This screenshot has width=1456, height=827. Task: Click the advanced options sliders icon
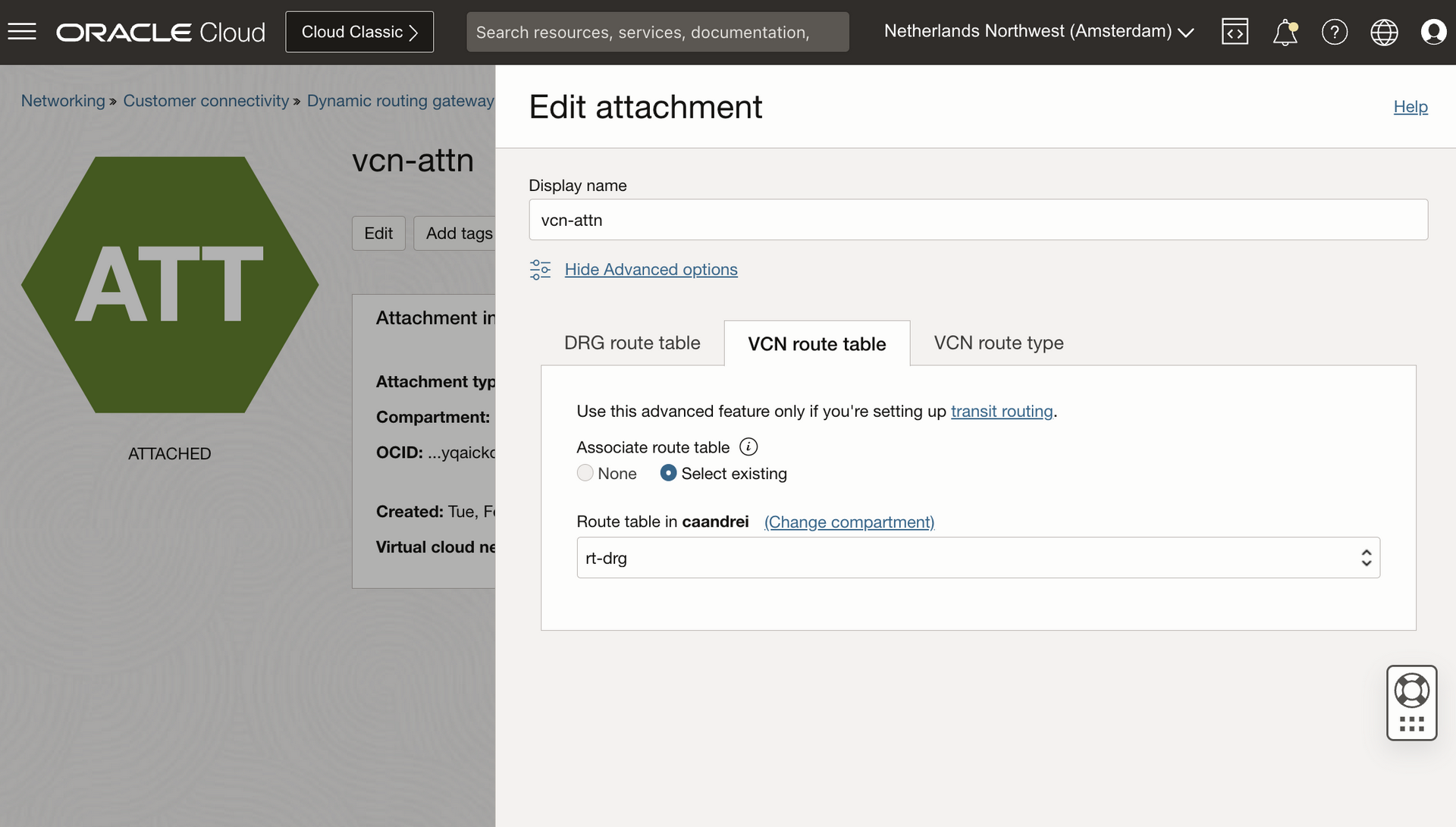(x=540, y=269)
